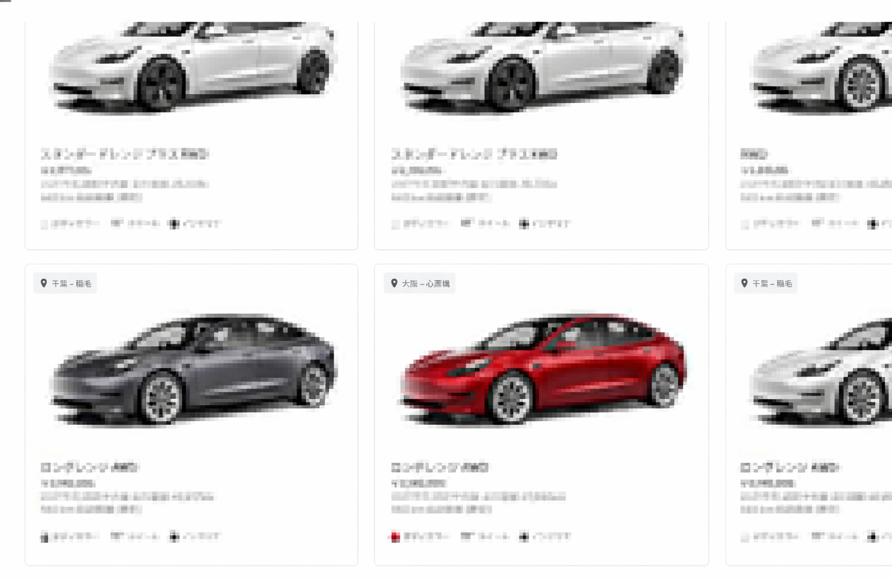Open the red car's ロングレンジ AWD title

coord(440,467)
